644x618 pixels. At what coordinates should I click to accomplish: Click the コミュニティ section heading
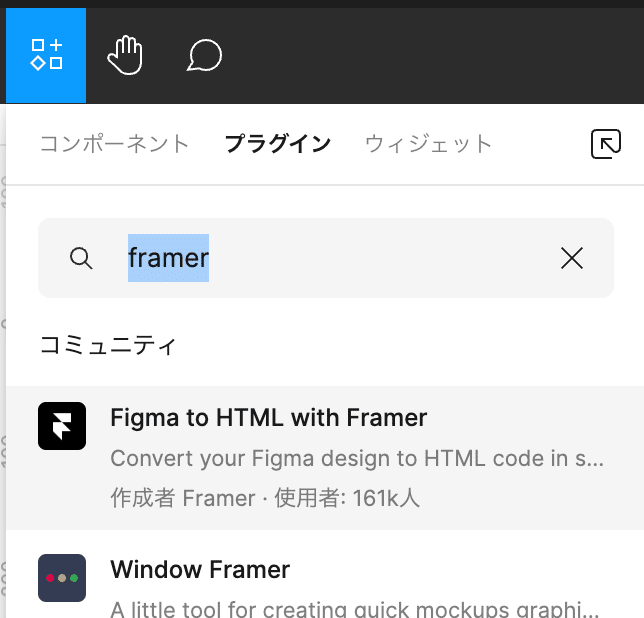pos(108,346)
